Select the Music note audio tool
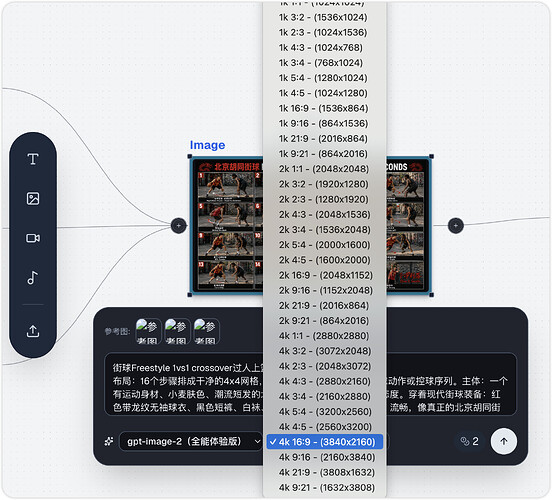552x500 pixels. click(x=33, y=278)
